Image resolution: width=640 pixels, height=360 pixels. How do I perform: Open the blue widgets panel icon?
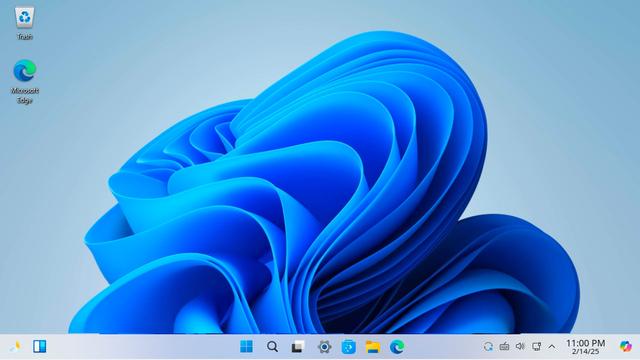40,347
